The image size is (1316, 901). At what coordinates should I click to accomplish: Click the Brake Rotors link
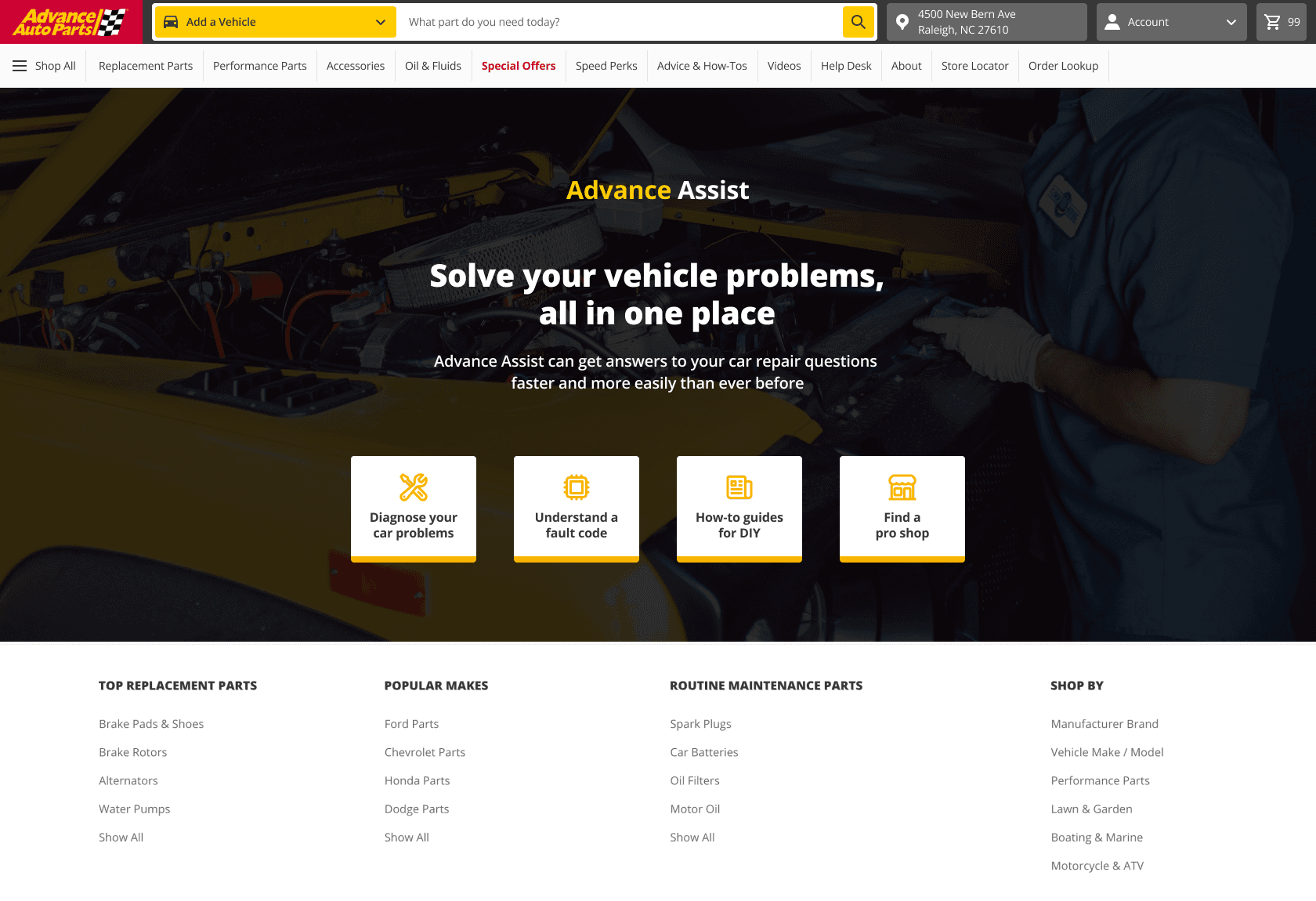coord(133,752)
